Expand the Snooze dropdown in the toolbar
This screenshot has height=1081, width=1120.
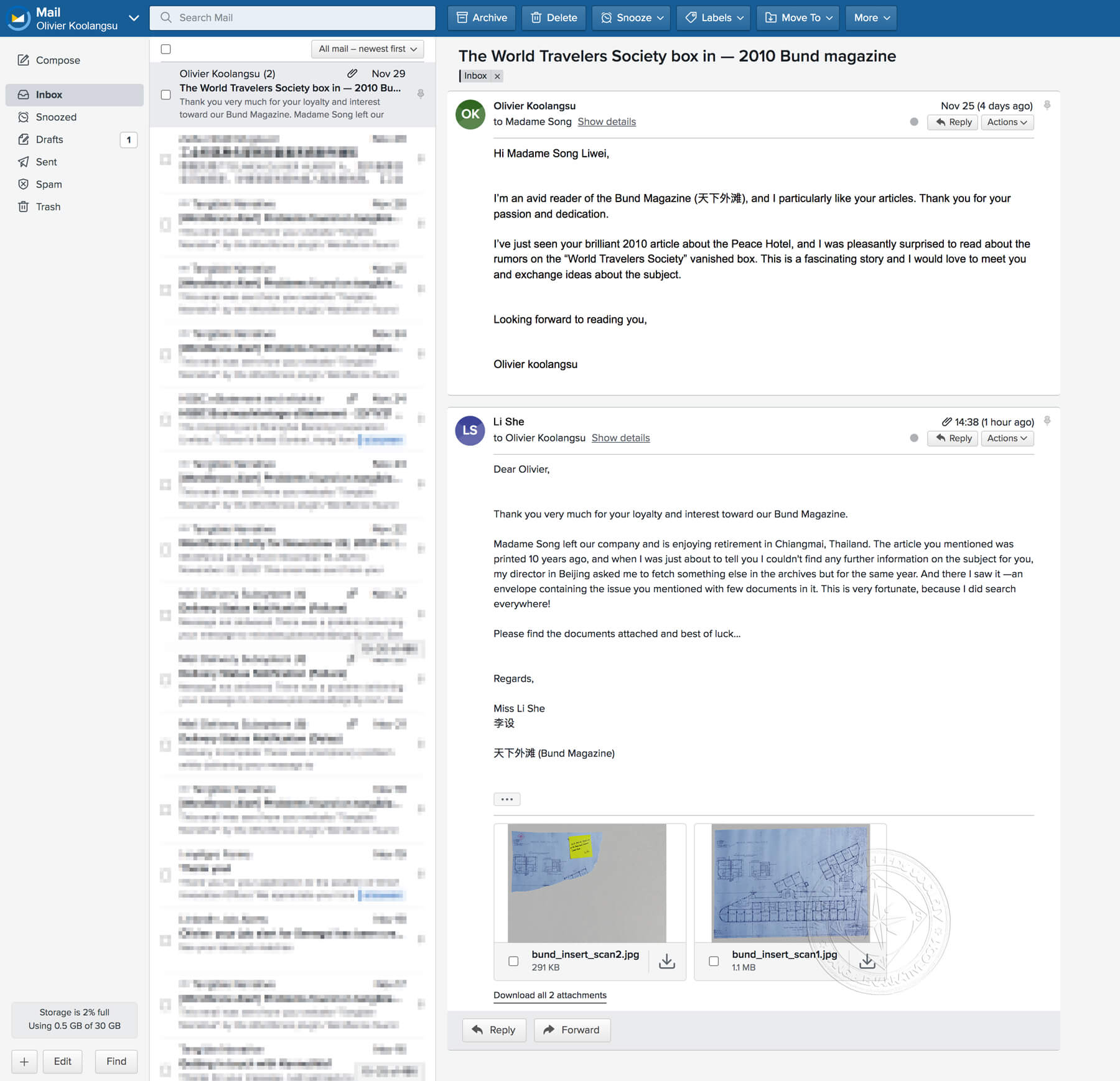point(632,18)
